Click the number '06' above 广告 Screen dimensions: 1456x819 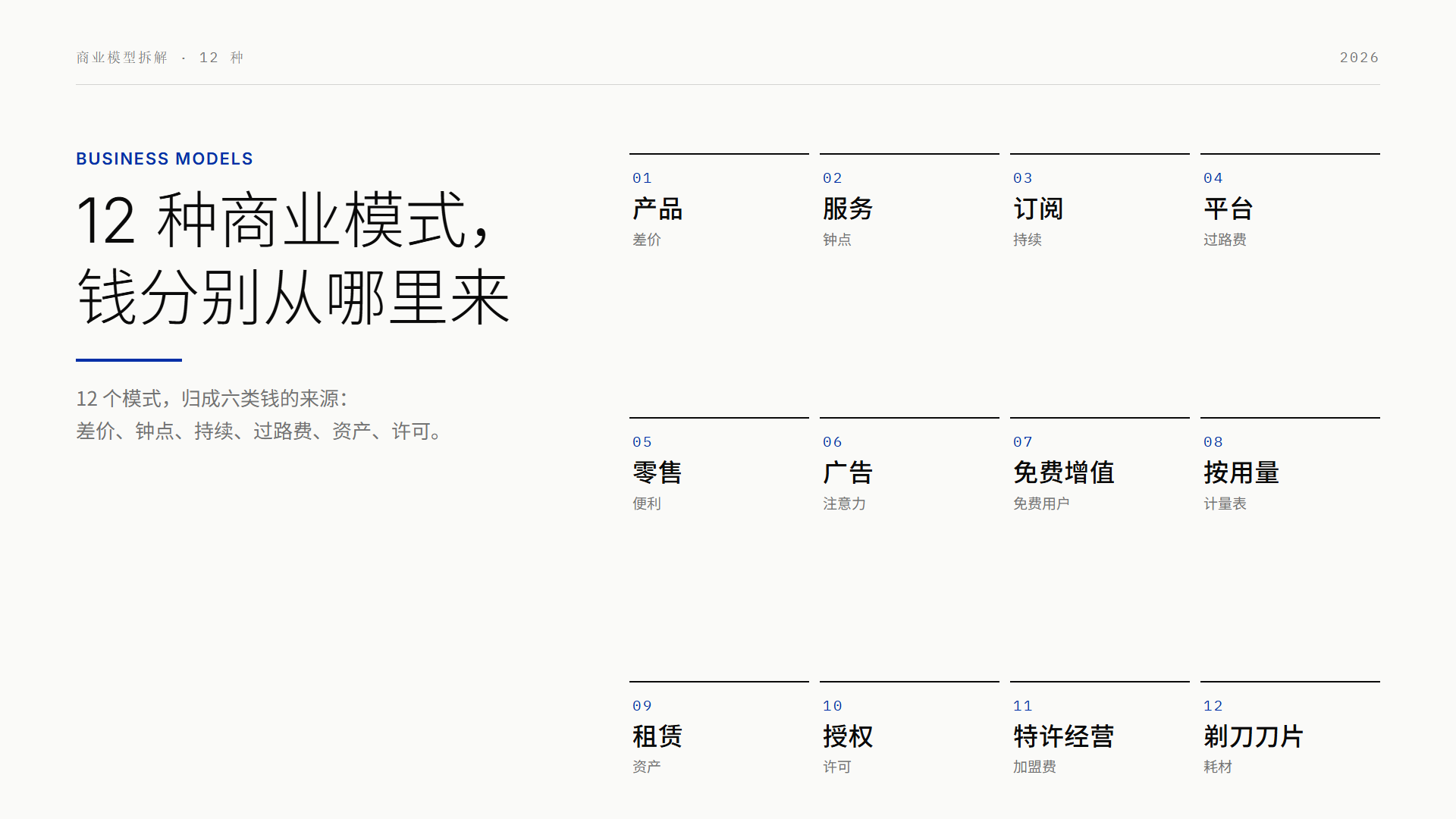coord(833,442)
